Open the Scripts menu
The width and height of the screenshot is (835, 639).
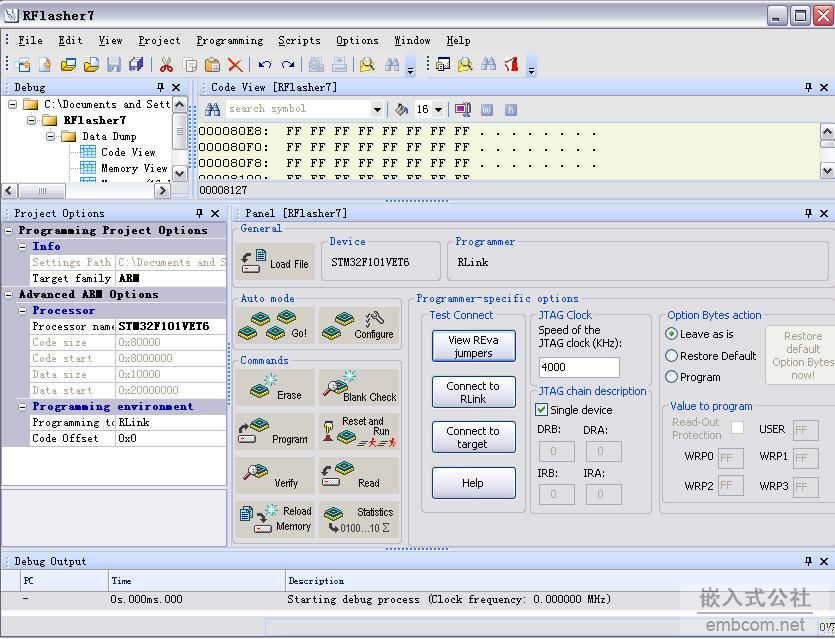(x=299, y=40)
